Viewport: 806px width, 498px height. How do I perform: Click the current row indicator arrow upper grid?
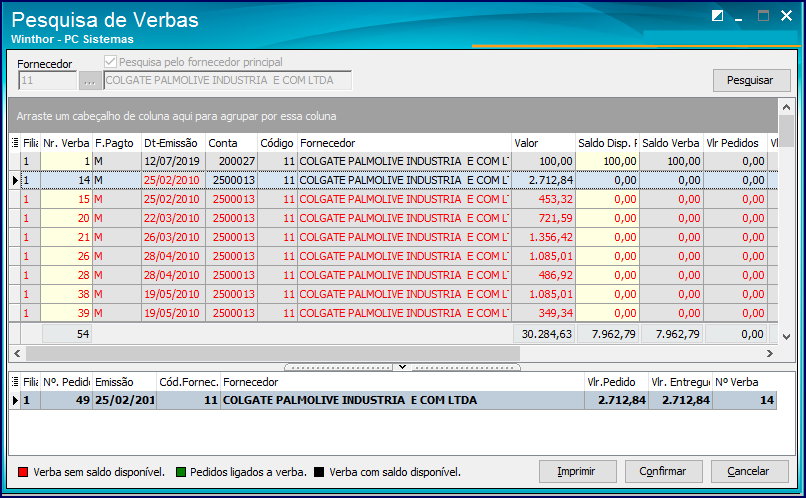click(15, 180)
